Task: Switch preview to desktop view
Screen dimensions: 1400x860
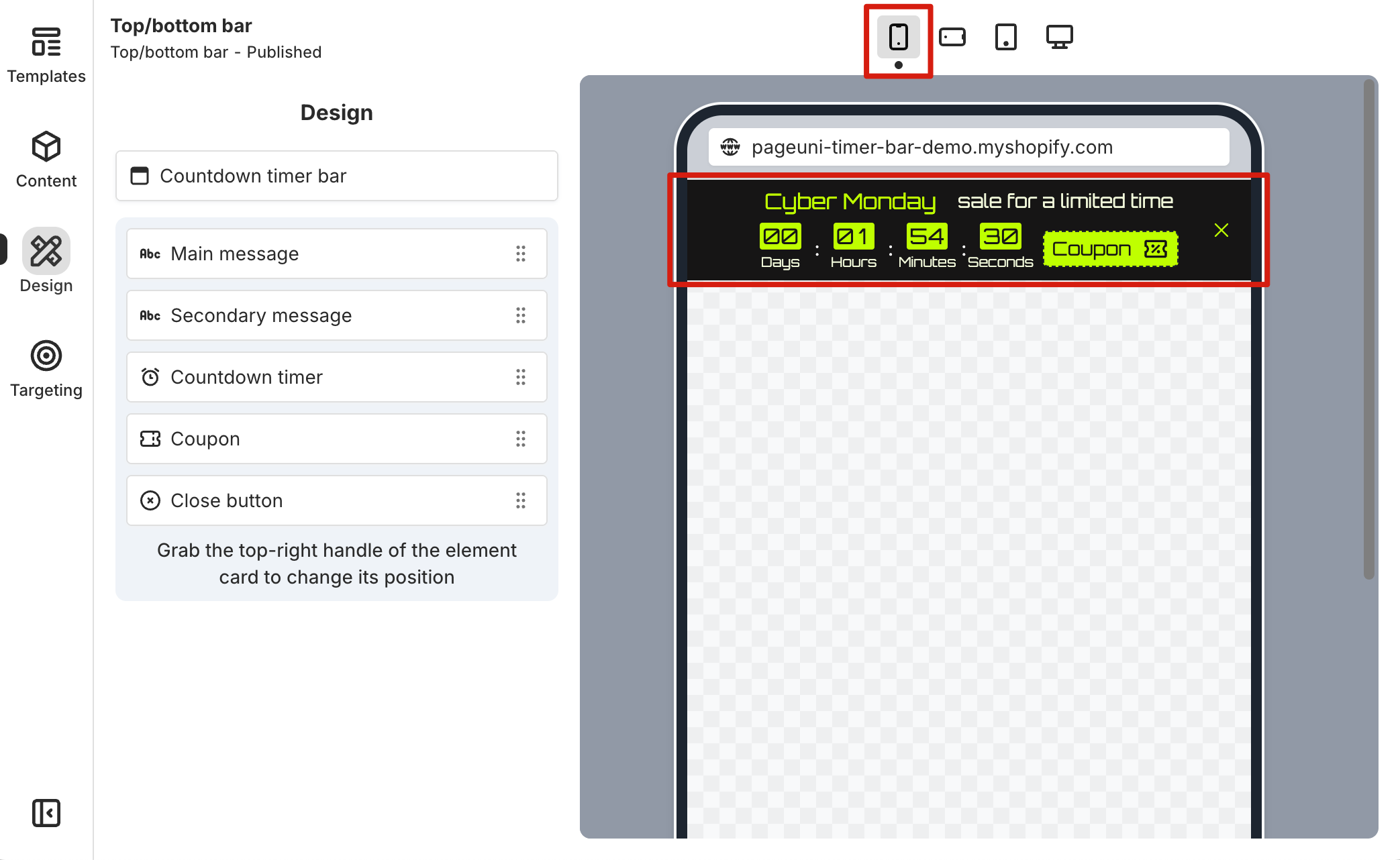Action: pyautogui.click(x=1059, y=37)
